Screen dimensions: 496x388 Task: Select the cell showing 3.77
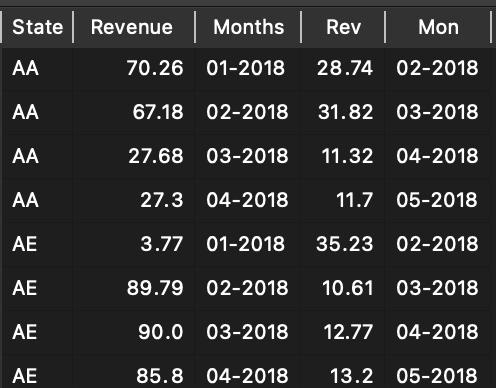134,244
